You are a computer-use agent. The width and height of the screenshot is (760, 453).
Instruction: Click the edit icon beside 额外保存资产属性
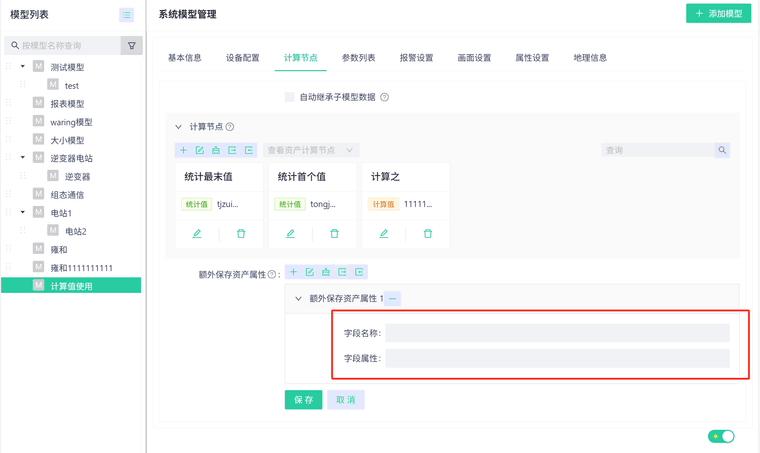pyautogui.click(x=310, y=272)
